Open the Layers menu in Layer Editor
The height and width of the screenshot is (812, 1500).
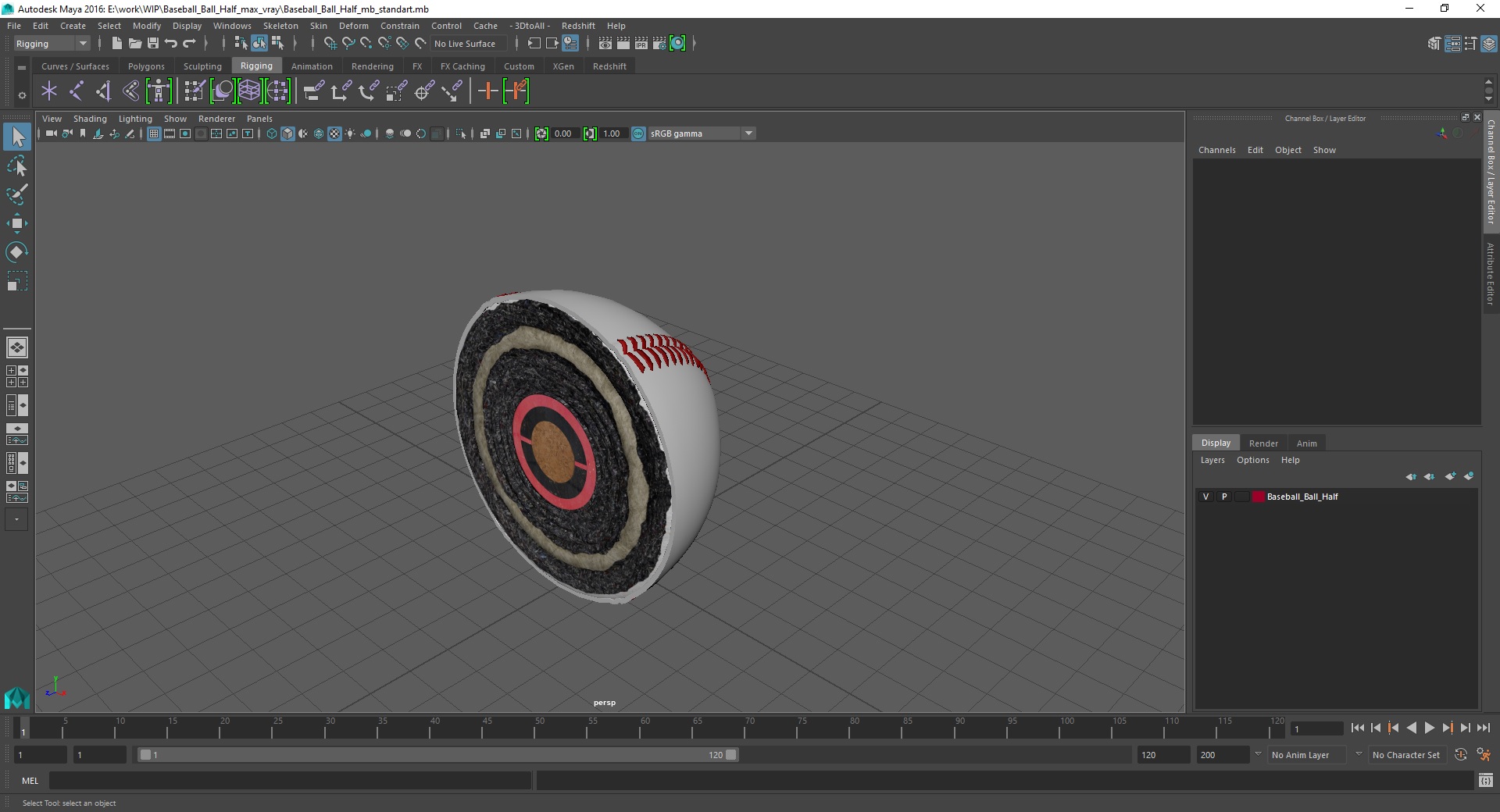(x=1212, y=461)
